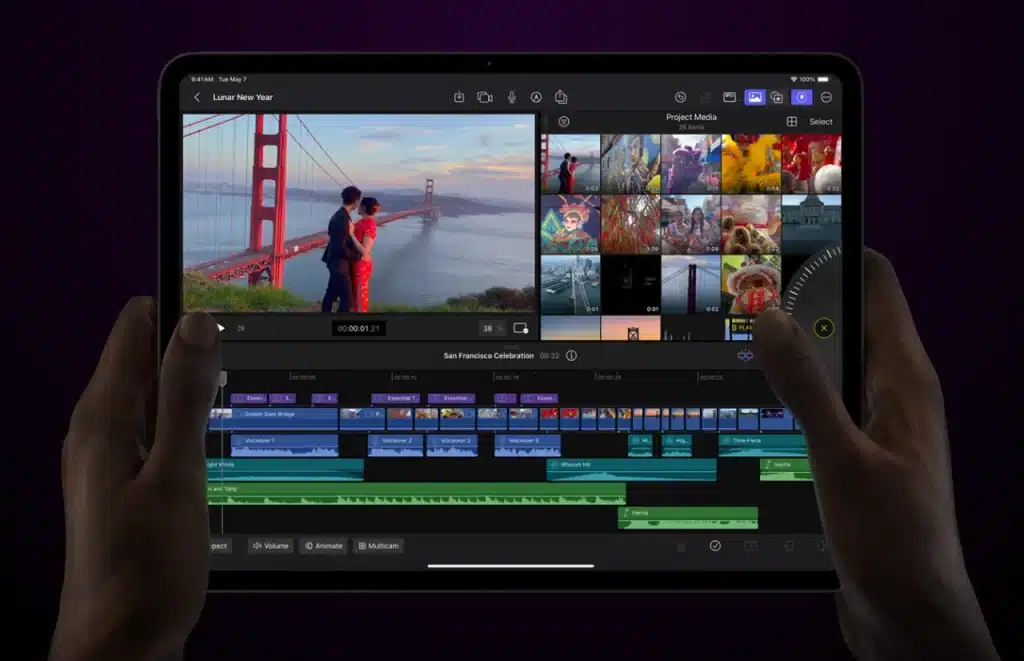Switch to the Multicam tab
1024x661 pixels.
(379, 546)
